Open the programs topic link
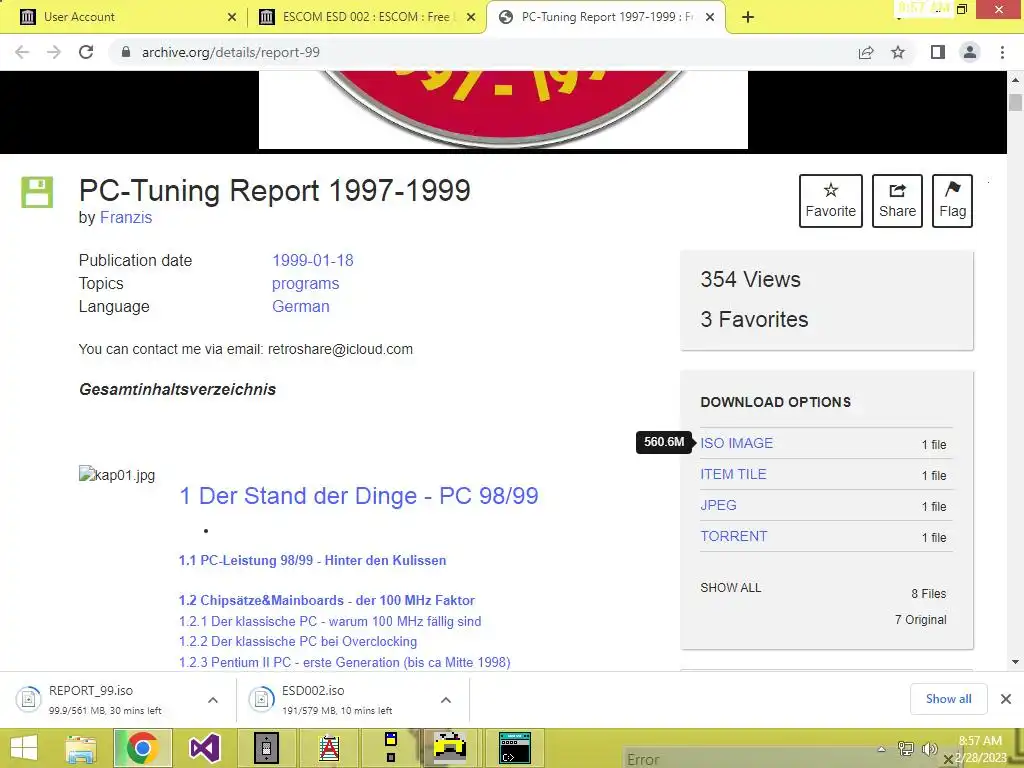Image resolution: width=1024 pixels, height=768 pixels. click(306, 283)
